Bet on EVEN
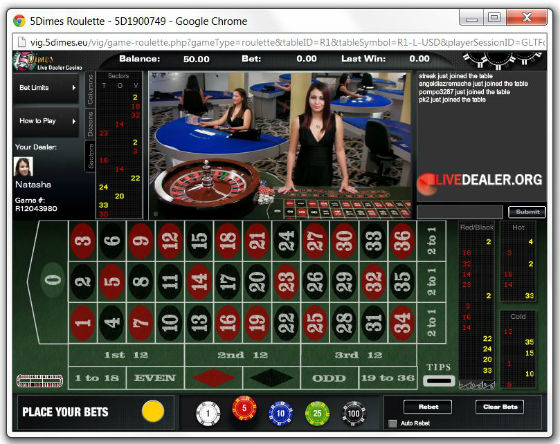The height and width of the screenshot is (444, 560). click(x=155, y=378)
